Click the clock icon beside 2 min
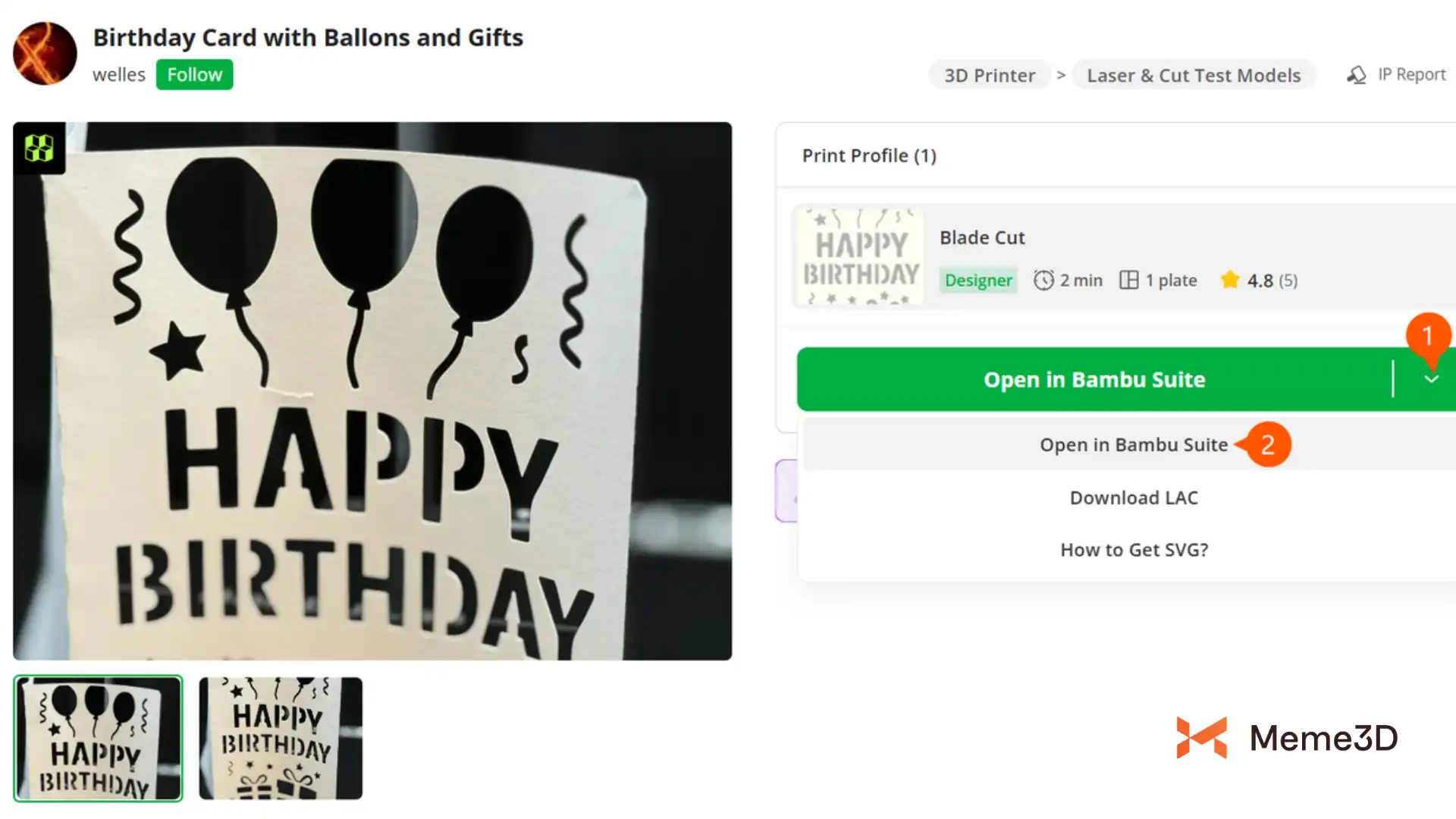Viewport: 1456px width, 819px height. 1043,281
